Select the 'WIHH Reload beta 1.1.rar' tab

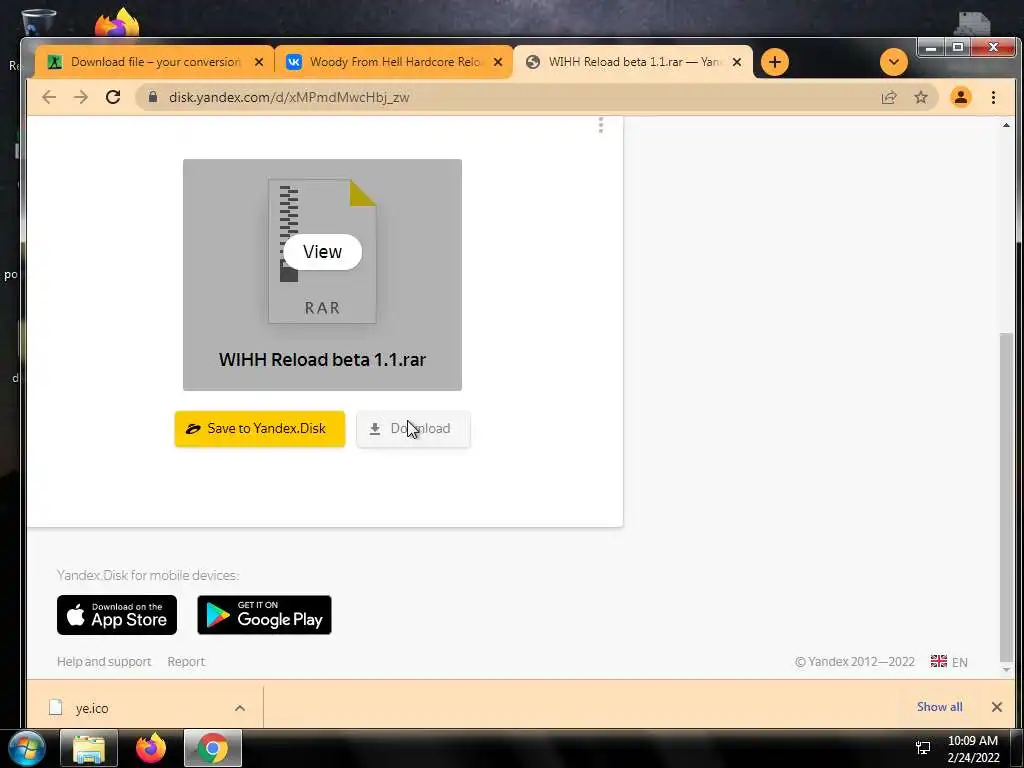pyautogui.click(x=634, y=62)
